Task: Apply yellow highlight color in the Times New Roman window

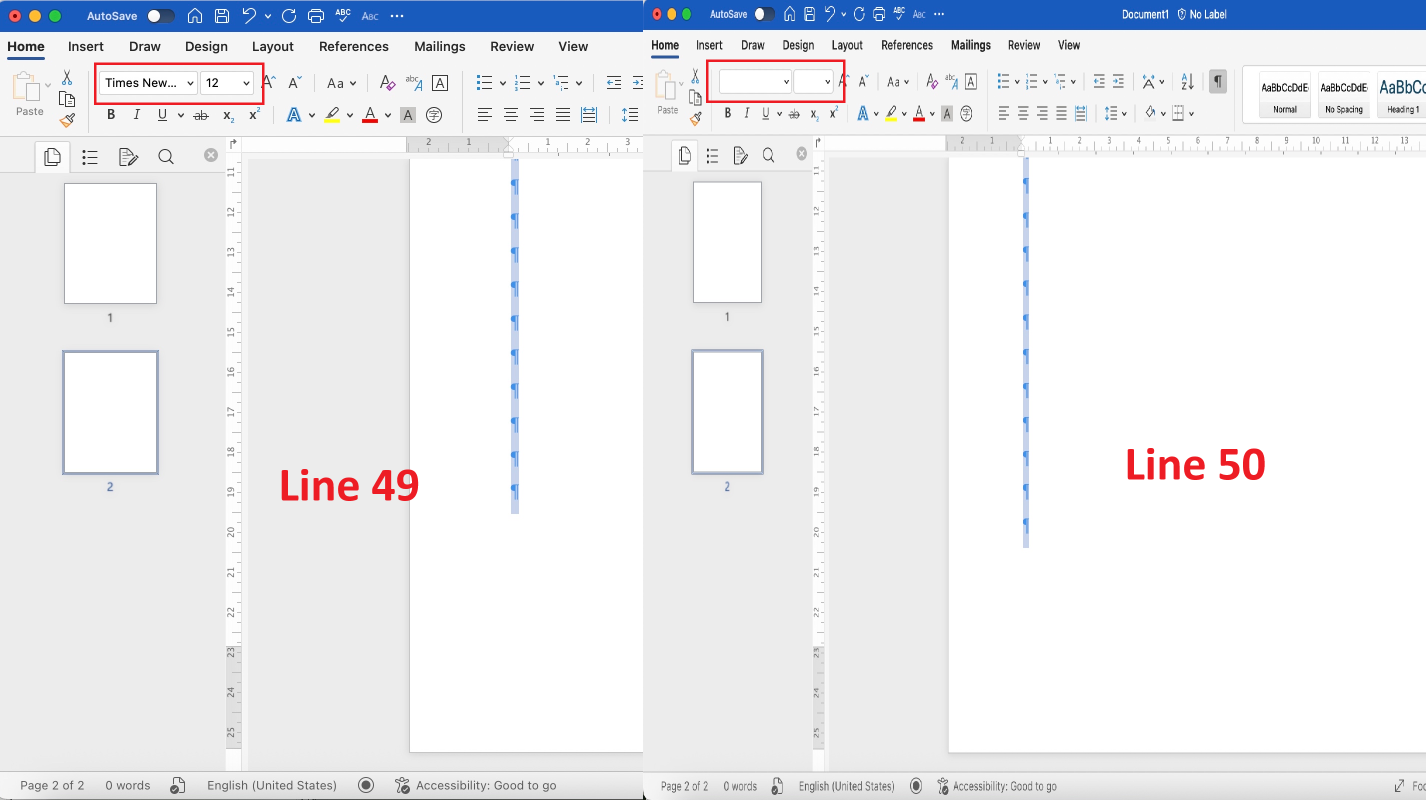Action: tap(332, 115)
